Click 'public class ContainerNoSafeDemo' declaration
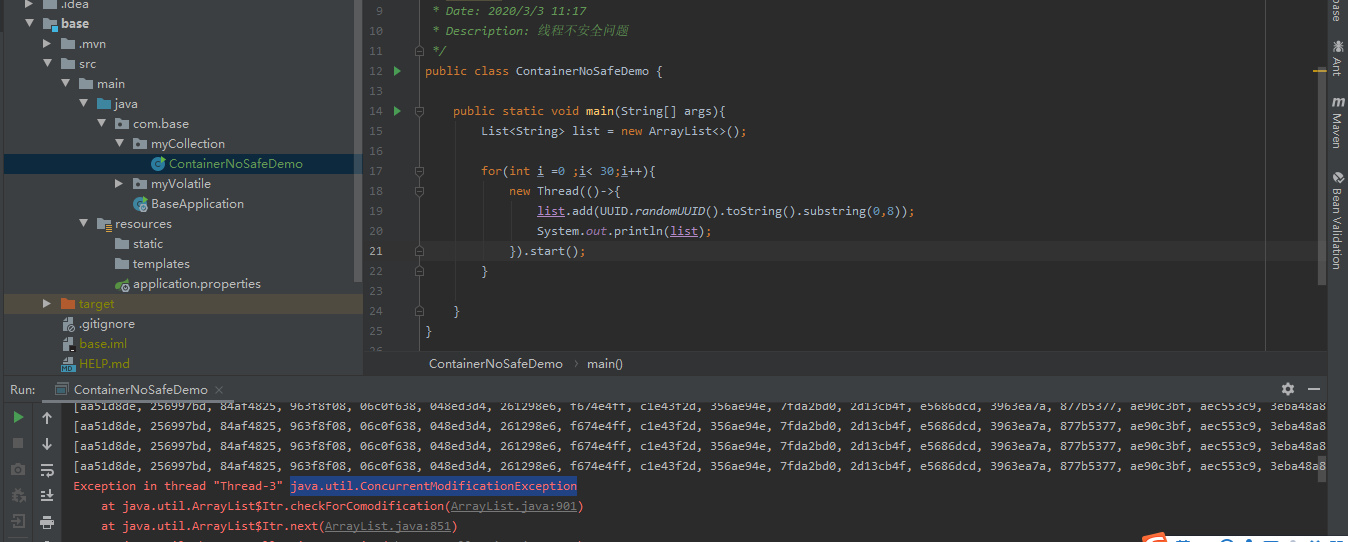This screenshot has width=1348, height=542. 537,71
